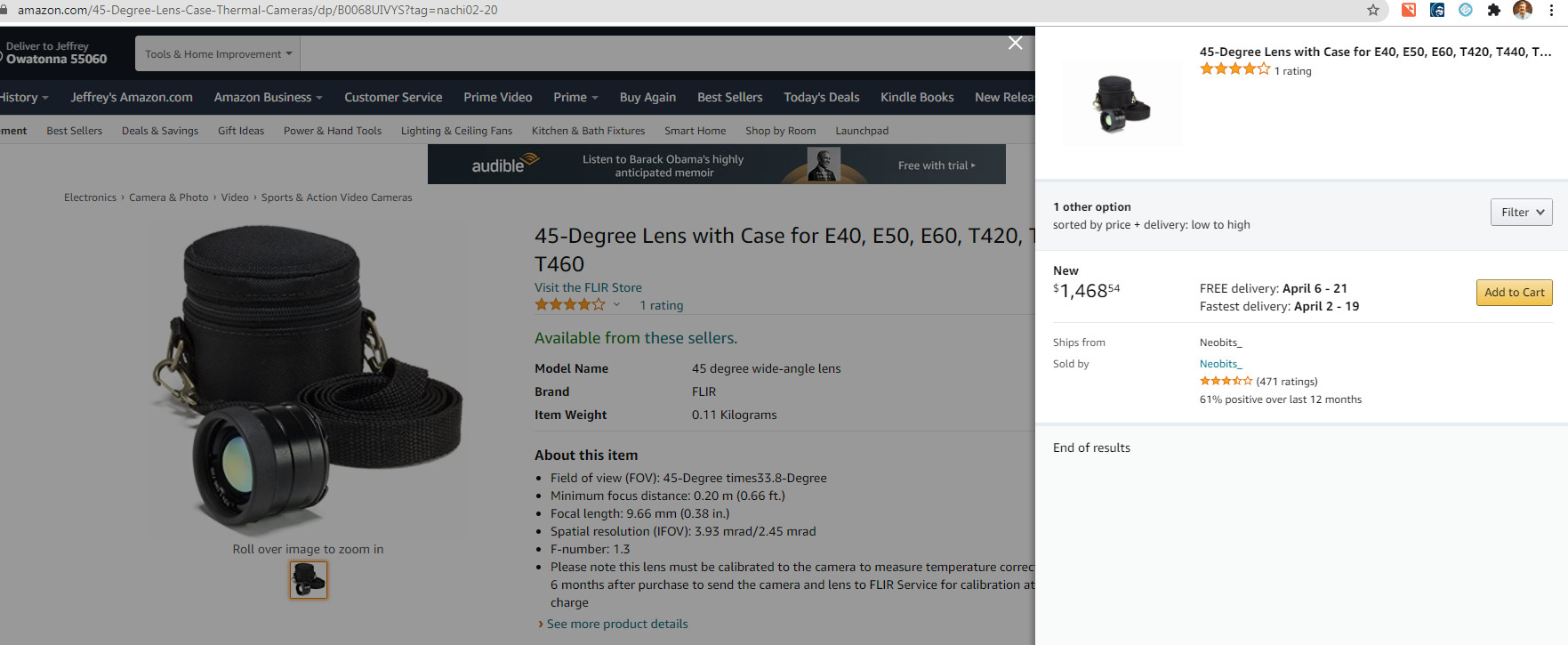Select the lens product thumbnail below image
This screenshot has width=1568, height=645.
pos(309,580)
